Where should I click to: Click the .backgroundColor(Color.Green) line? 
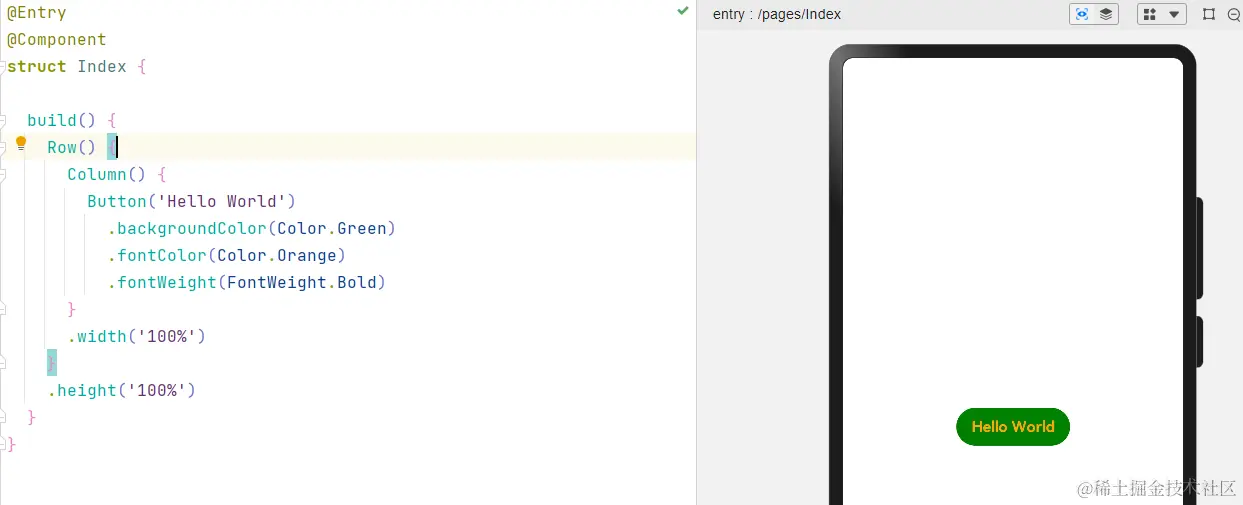tap(252, 228)
